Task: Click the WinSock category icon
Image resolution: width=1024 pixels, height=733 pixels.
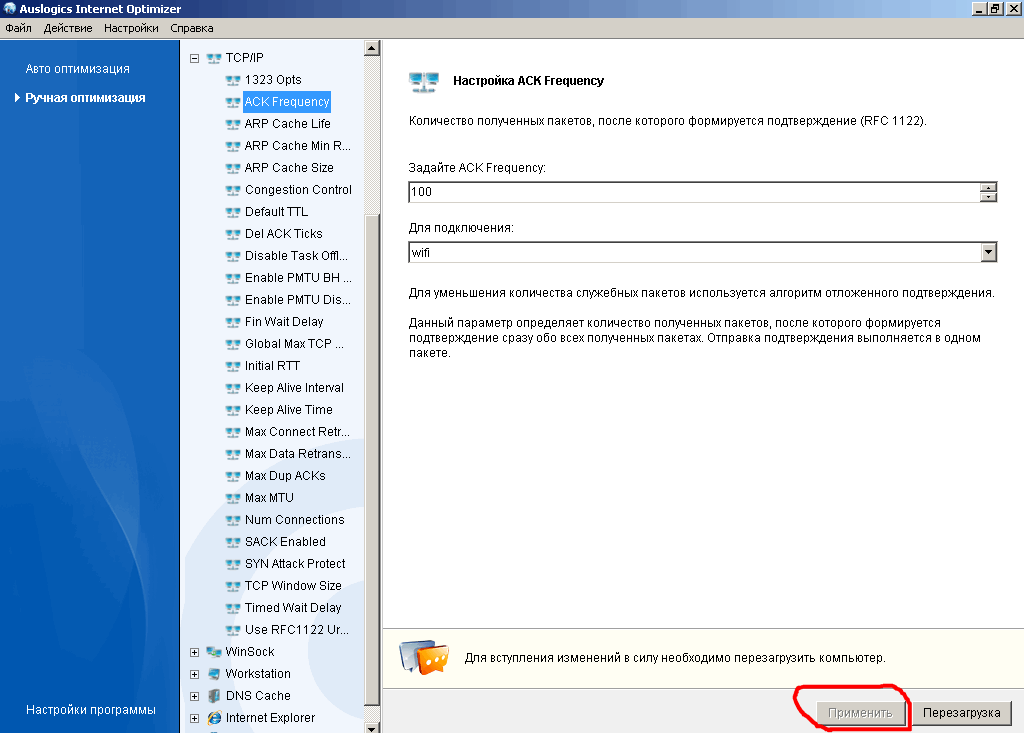Action: tap(214, 652)
